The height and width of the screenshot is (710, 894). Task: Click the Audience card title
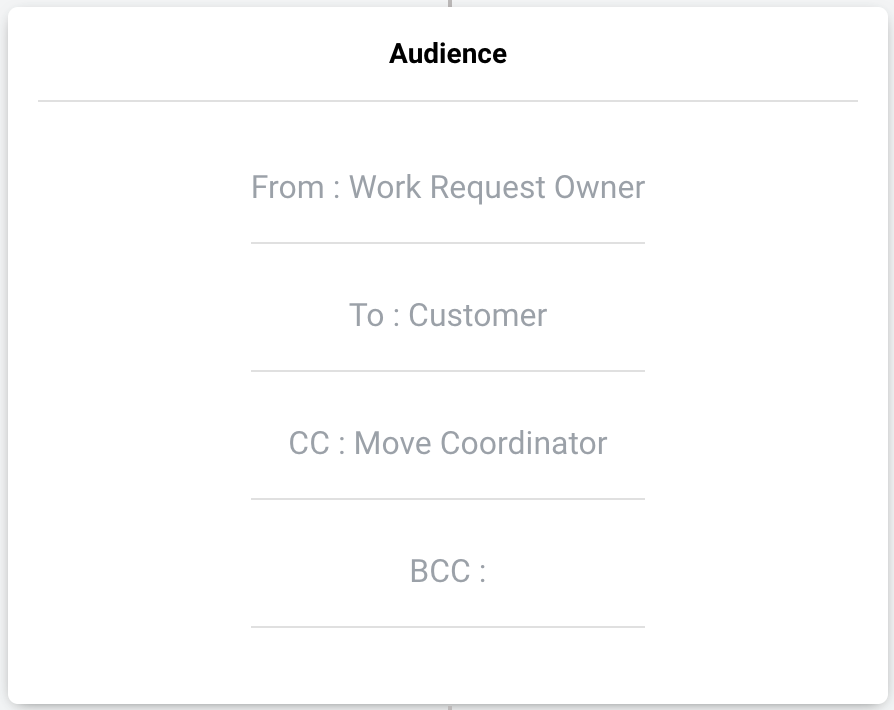(x=447, y=54)
